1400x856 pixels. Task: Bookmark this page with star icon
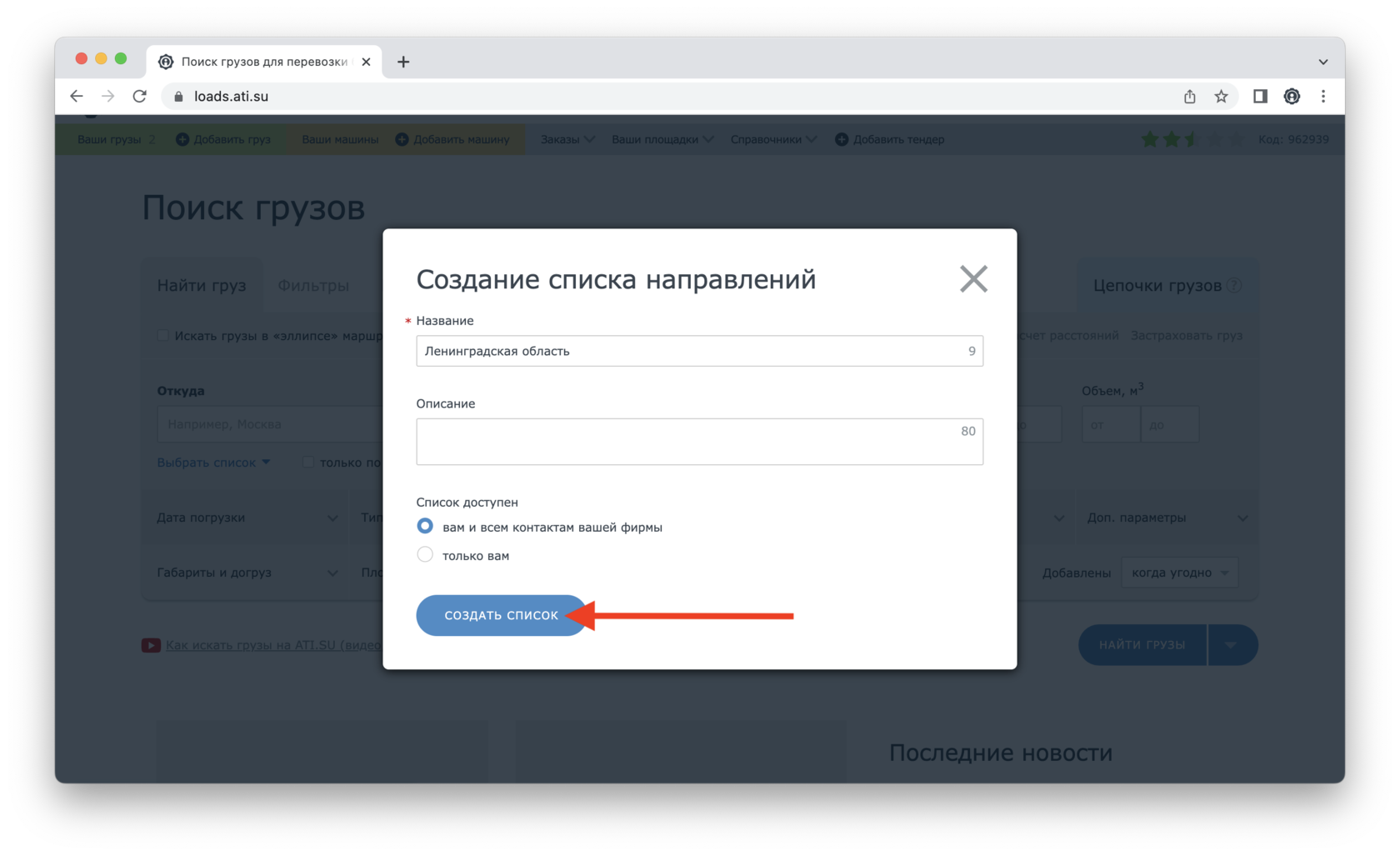click(x=1221, y=97)
